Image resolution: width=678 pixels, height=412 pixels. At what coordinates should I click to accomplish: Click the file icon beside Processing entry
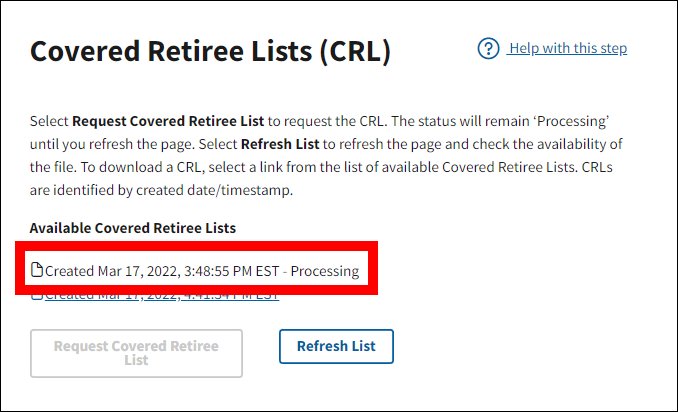(x=37, y=270)
